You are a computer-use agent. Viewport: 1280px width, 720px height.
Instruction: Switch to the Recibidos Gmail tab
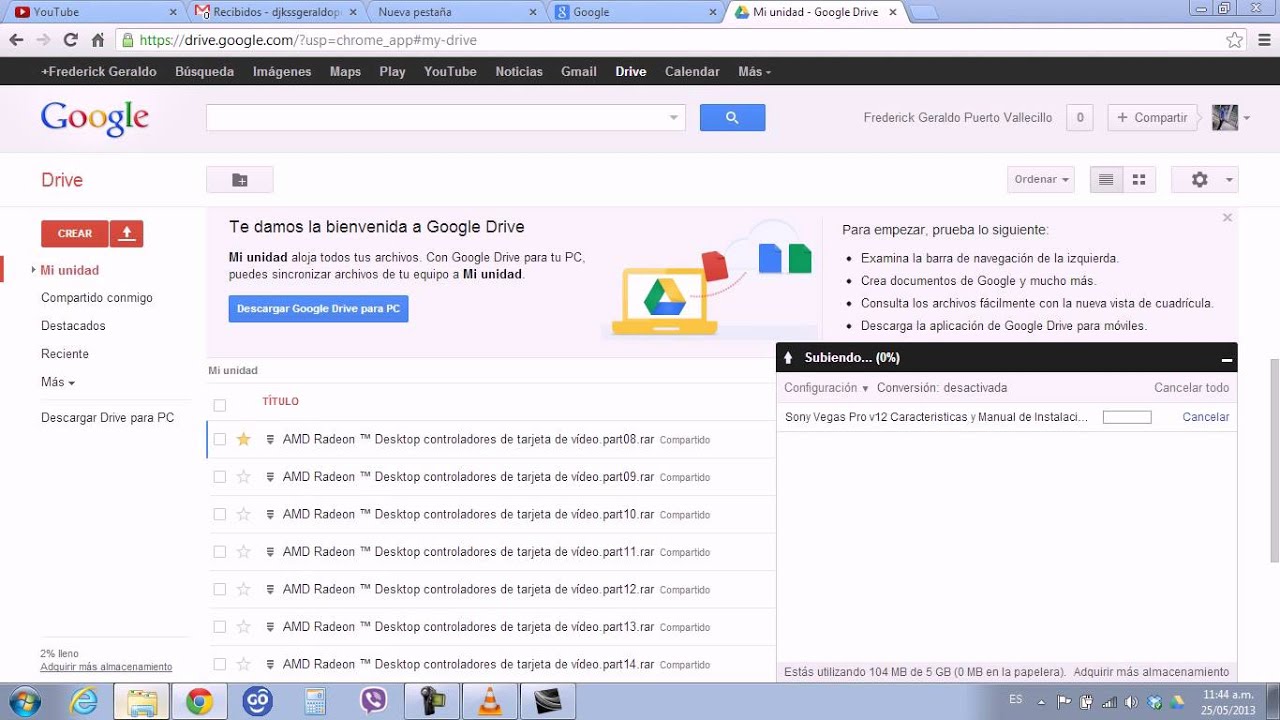[275, 12]
